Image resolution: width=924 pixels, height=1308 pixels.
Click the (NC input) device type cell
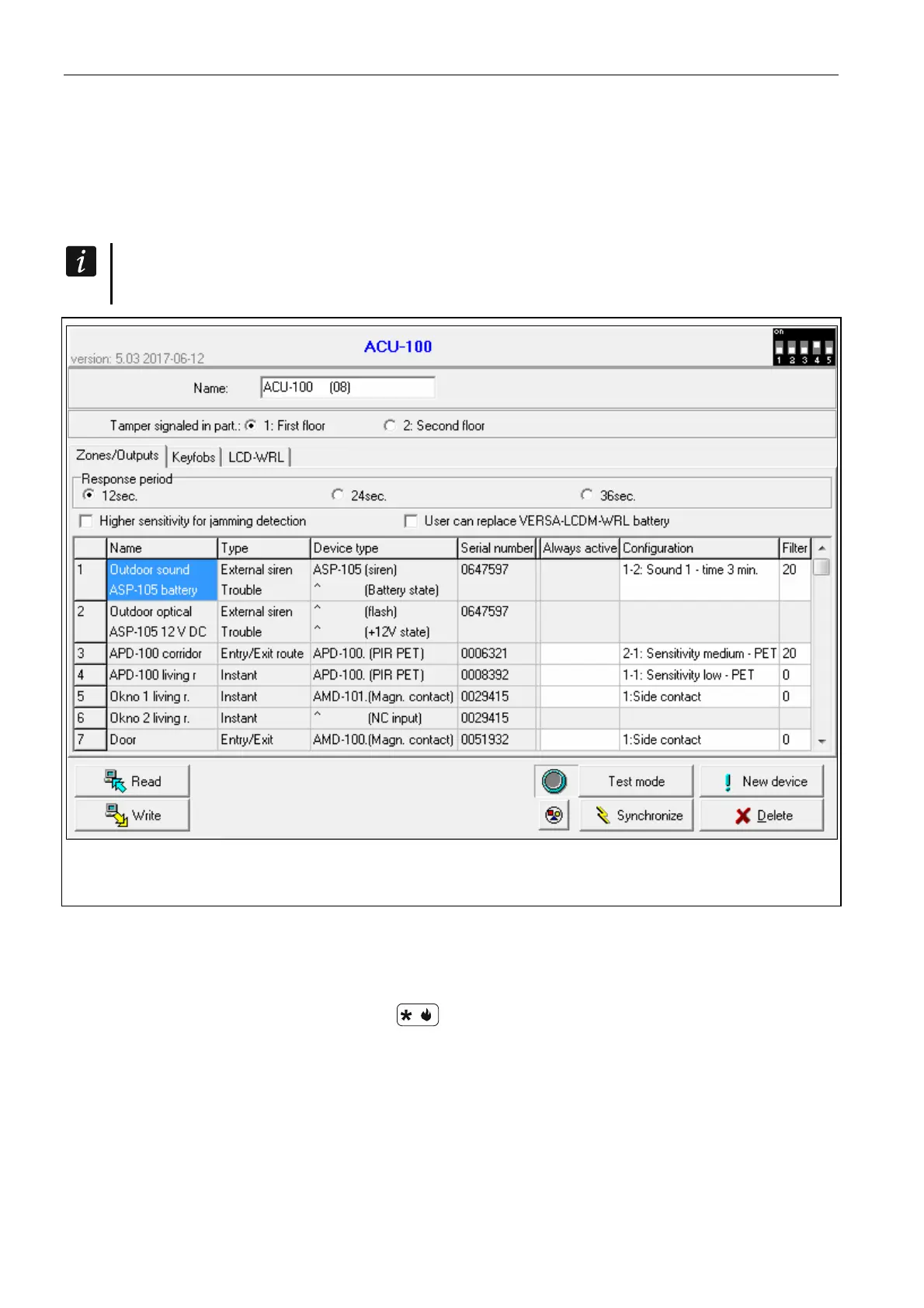(x=384, y=718)
